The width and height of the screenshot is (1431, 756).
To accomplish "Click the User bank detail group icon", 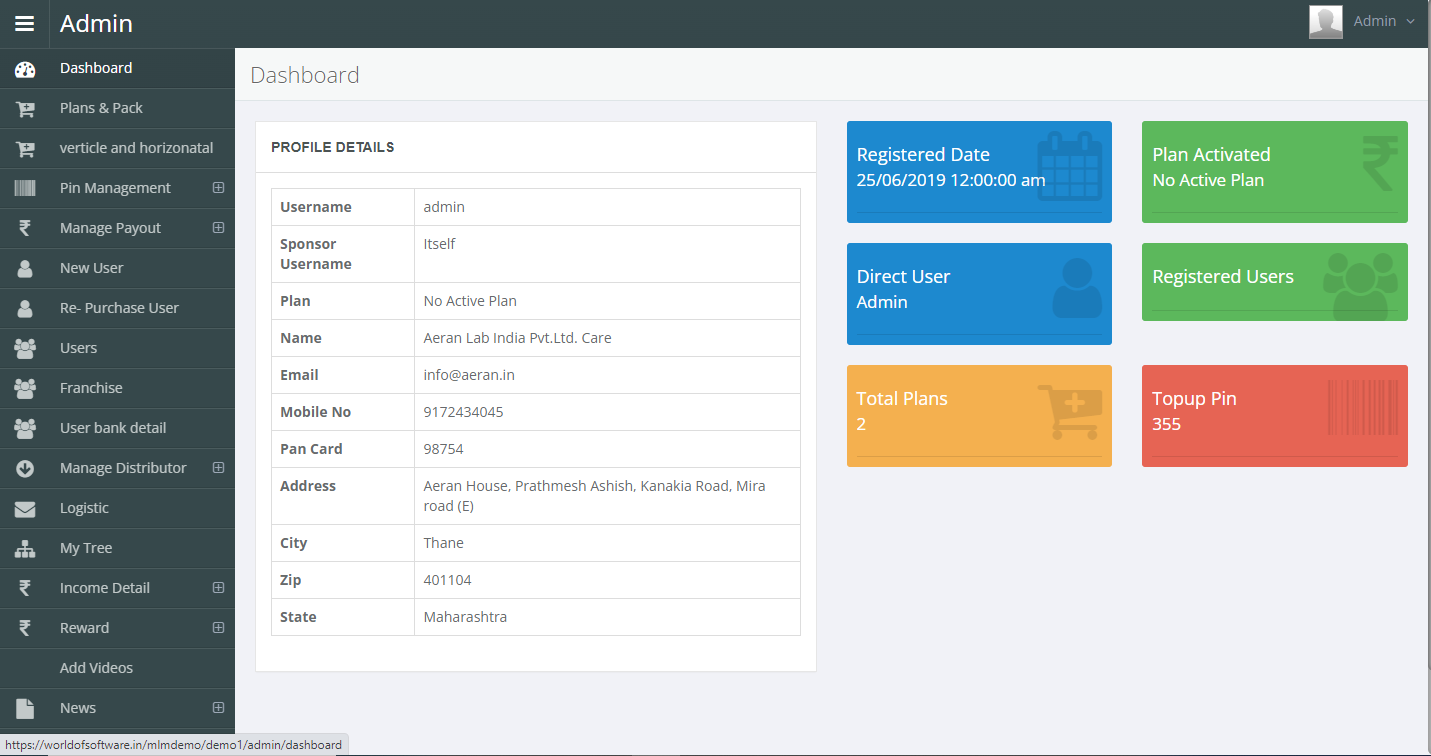I will pos(25,428).
